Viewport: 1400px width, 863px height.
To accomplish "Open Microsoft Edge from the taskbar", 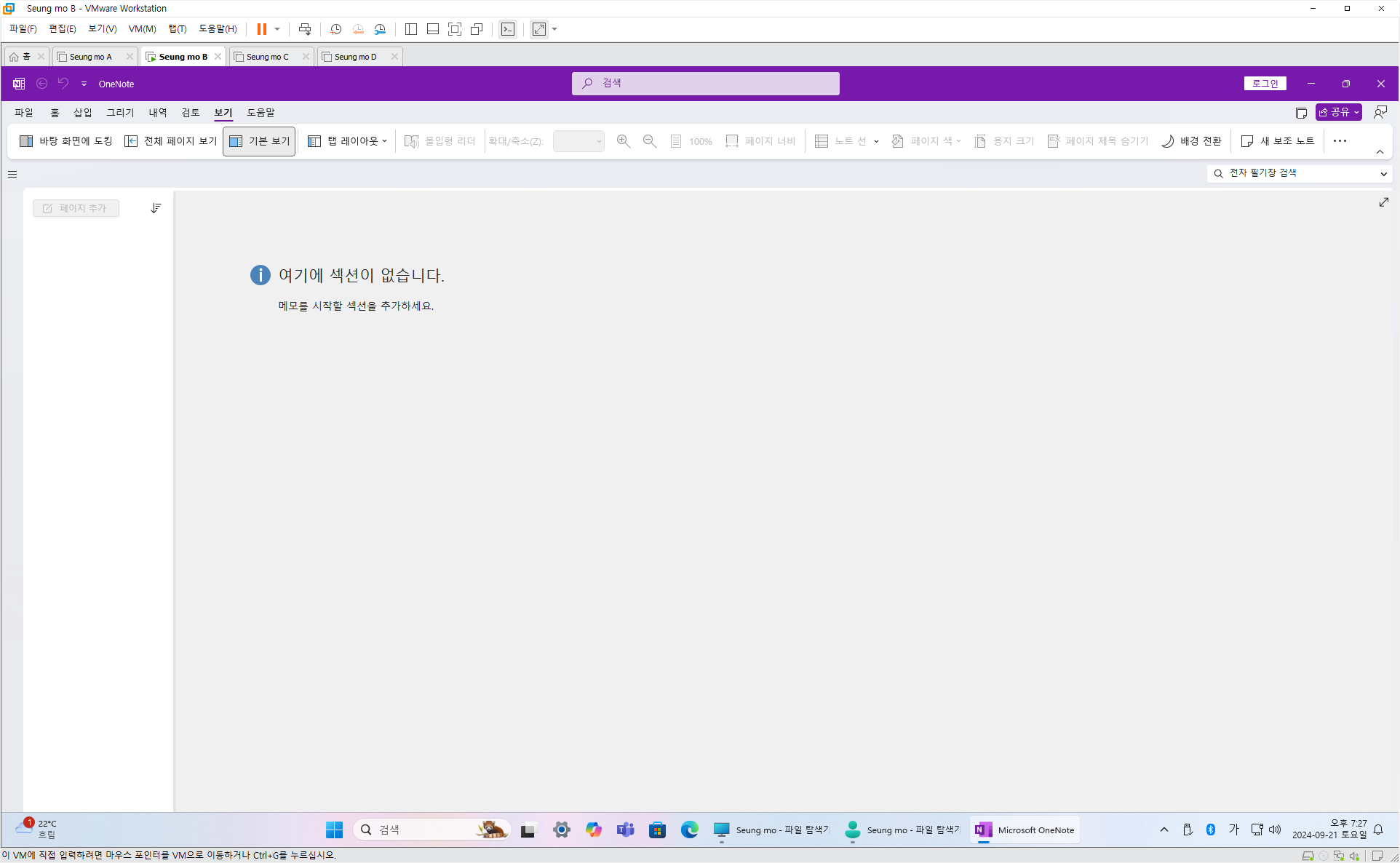I will pyautogui.click(x=689, y=830).
